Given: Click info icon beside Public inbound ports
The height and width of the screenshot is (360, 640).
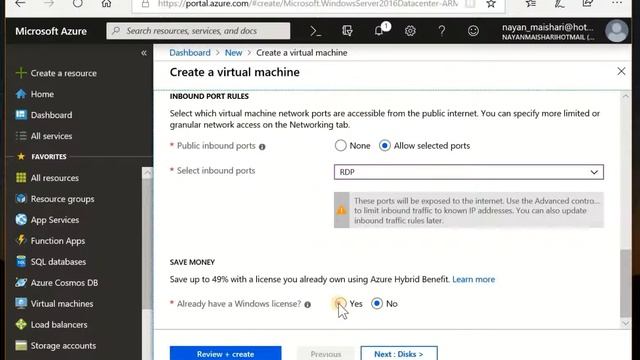Looking at the screenshot, I should click(x=262, y=147).
